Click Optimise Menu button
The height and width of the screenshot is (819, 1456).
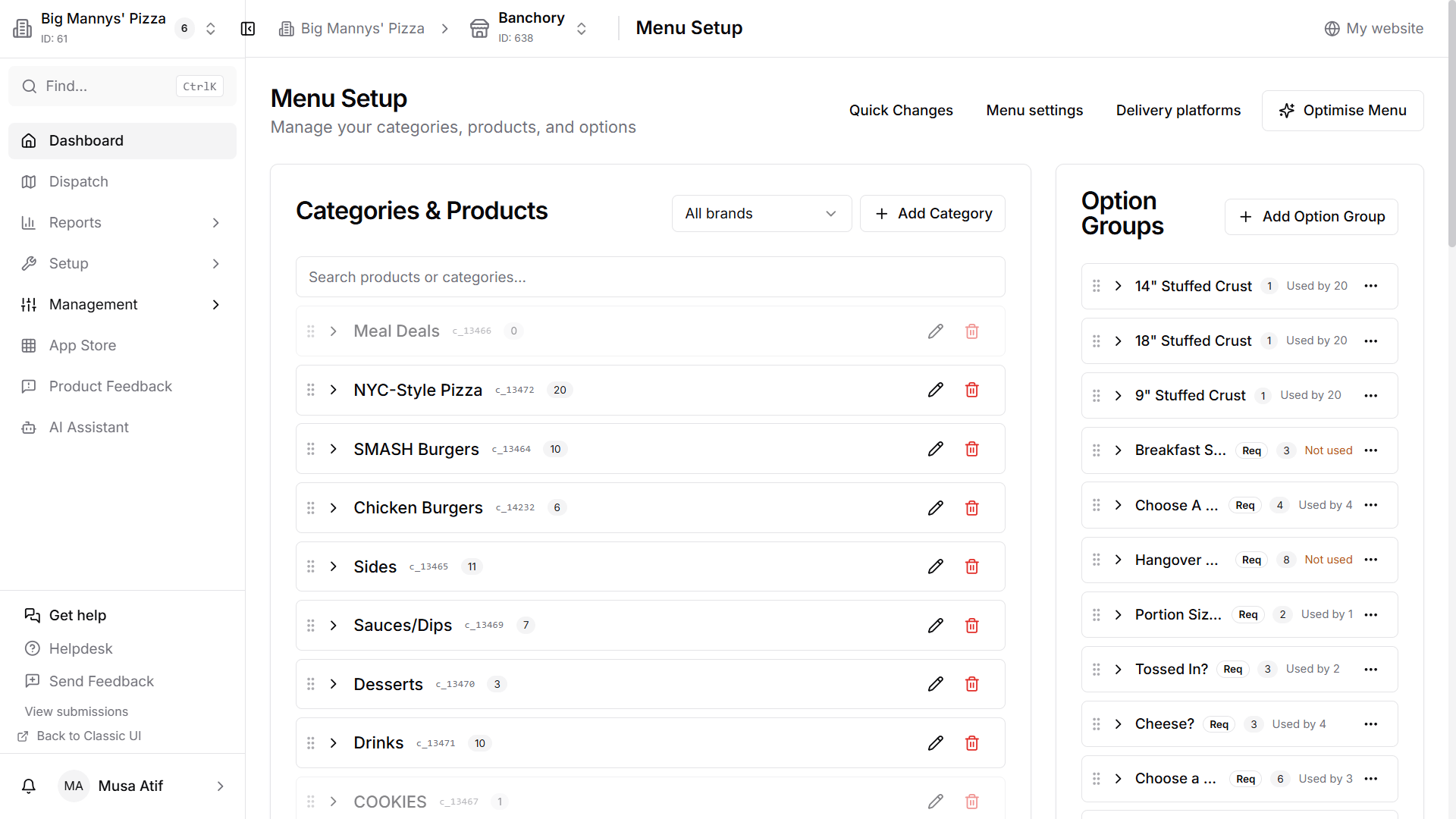(x=1342, y=111)
